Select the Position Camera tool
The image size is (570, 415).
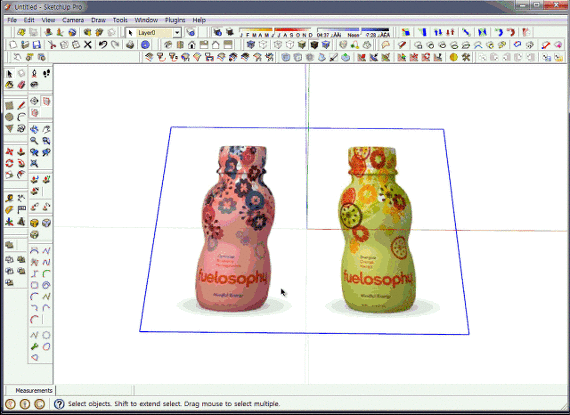(x=34, y=74)
